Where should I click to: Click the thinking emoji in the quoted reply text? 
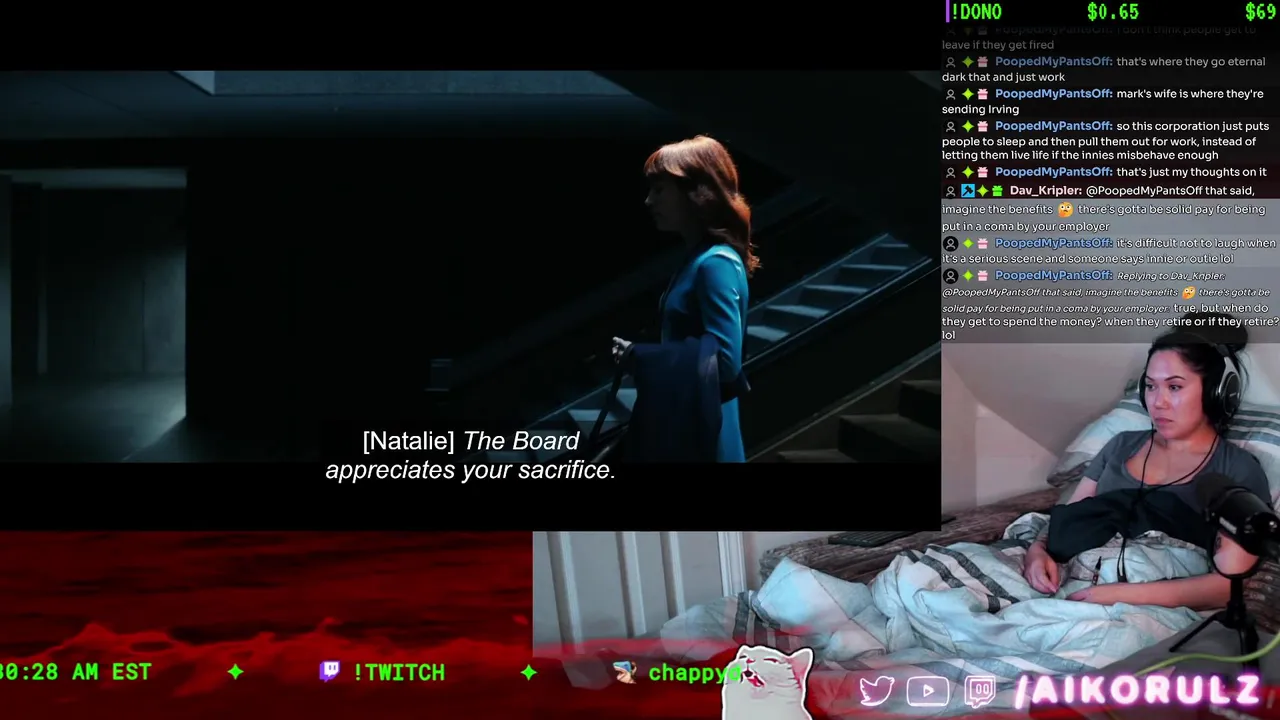point(1188,292)
